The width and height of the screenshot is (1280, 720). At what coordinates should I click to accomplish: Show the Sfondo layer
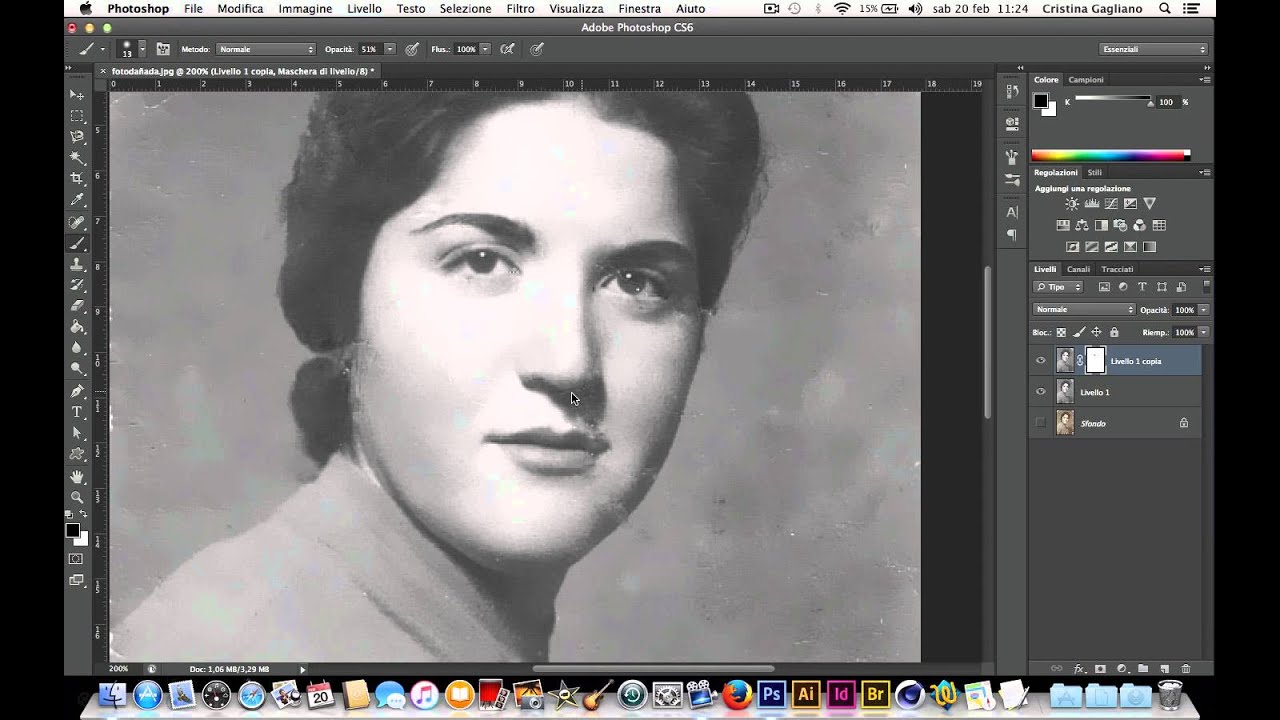(x=1041, y=423)
